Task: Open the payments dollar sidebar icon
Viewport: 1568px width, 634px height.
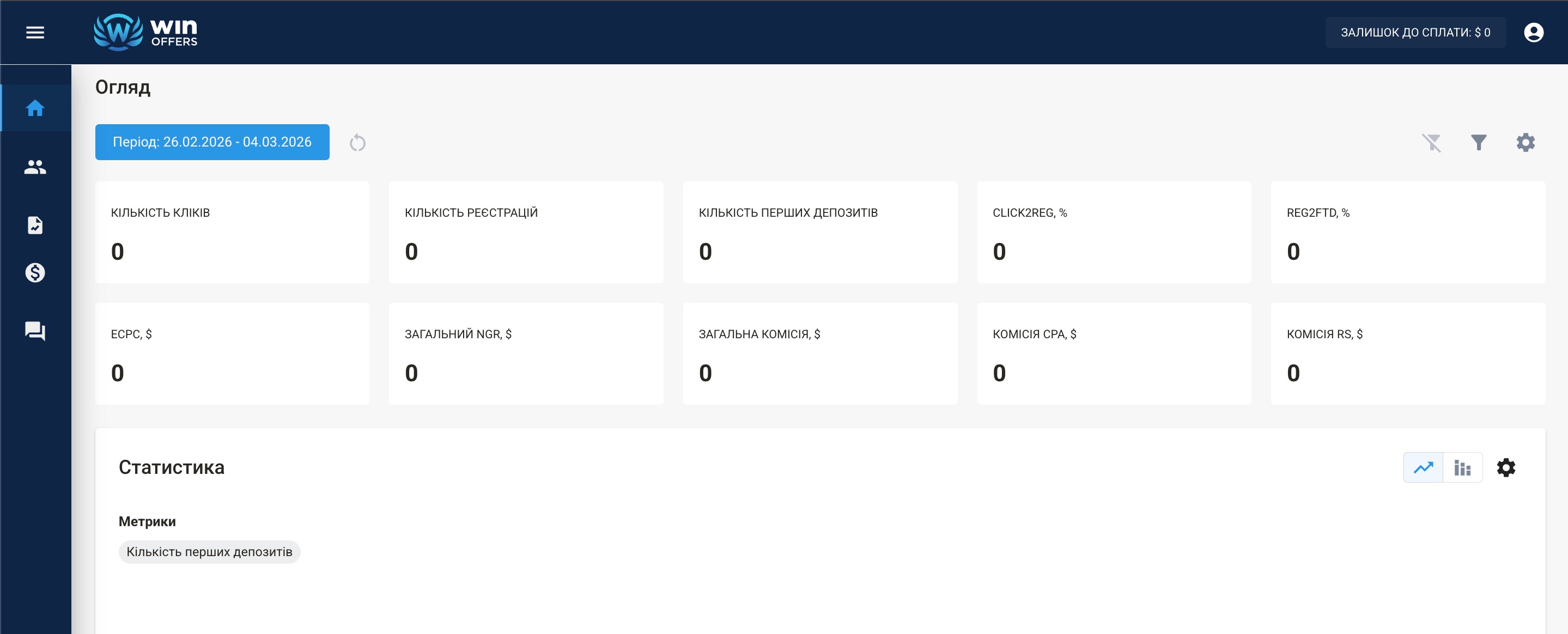Action: (x=35, y=272)
